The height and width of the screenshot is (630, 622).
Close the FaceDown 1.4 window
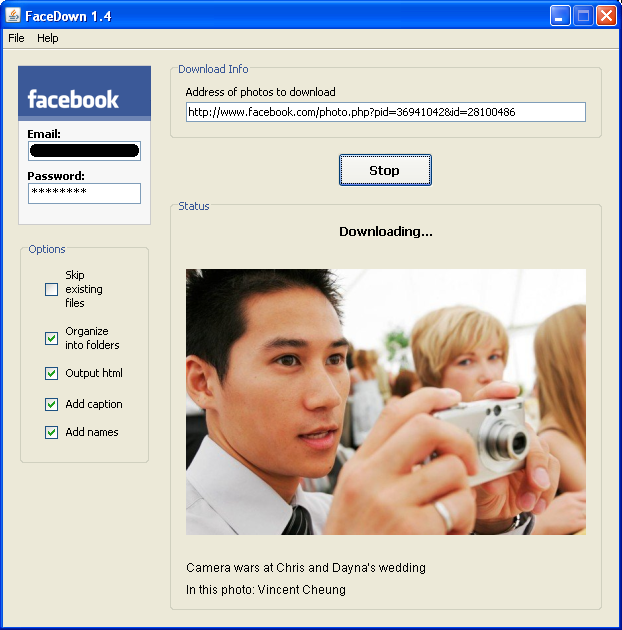[x=606, y=16]
